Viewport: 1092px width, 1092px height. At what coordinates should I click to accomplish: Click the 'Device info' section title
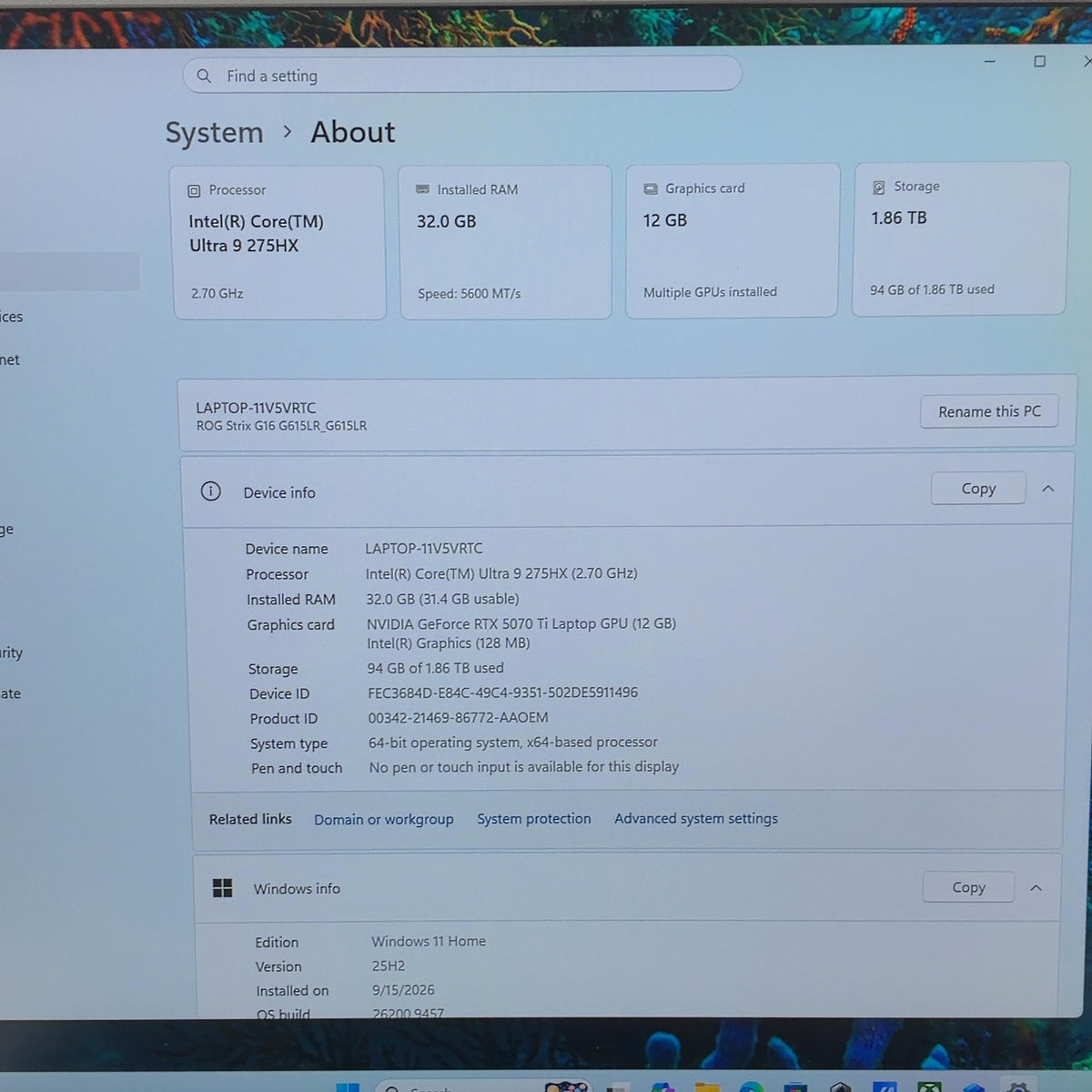(x=279, y=492)
